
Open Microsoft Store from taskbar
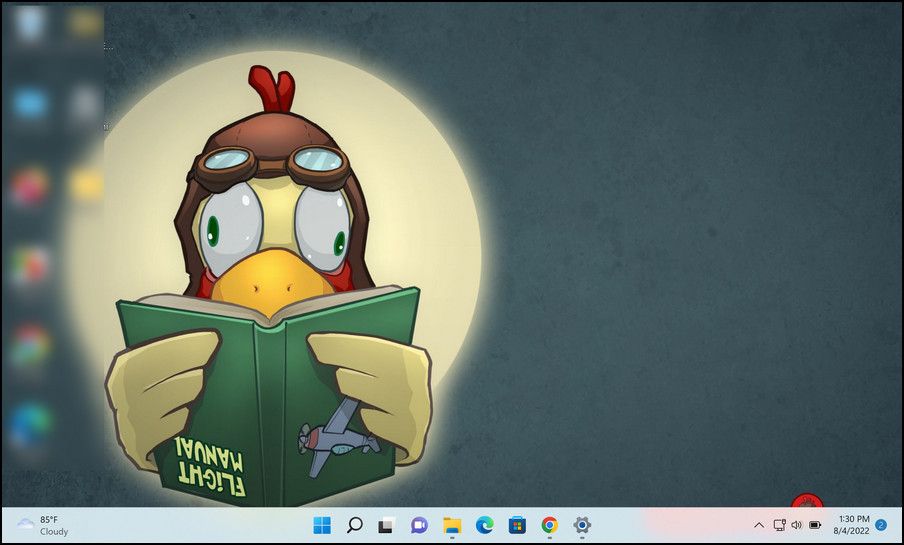(517, 525)
